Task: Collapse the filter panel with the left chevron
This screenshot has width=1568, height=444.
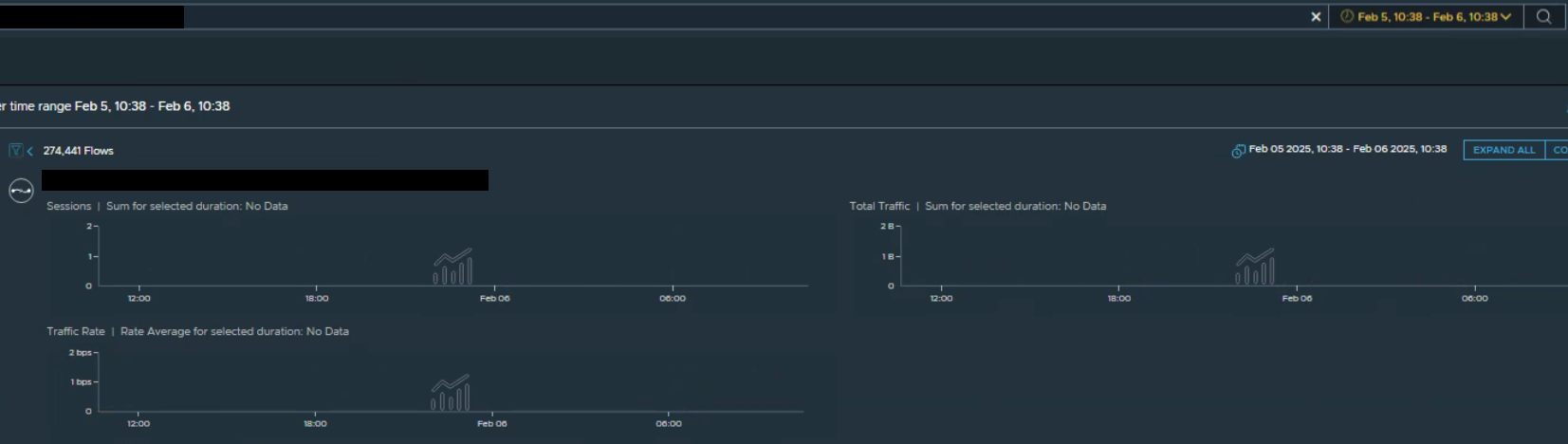Action: pyautogui.click(x=30, y=151)
